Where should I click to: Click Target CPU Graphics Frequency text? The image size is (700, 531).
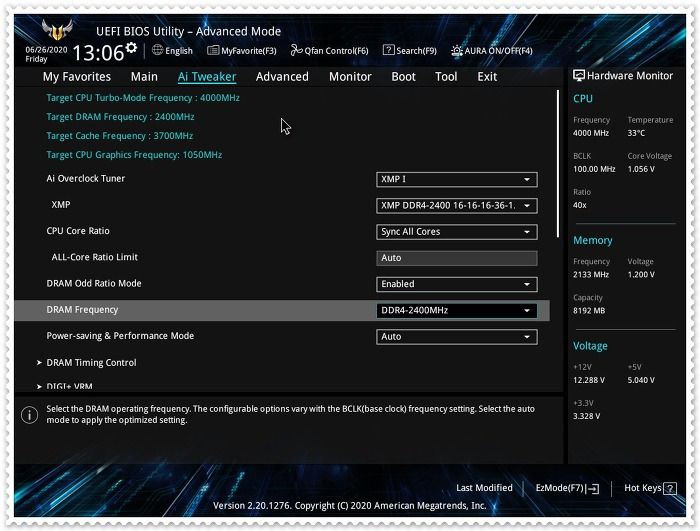pos(134,155)
